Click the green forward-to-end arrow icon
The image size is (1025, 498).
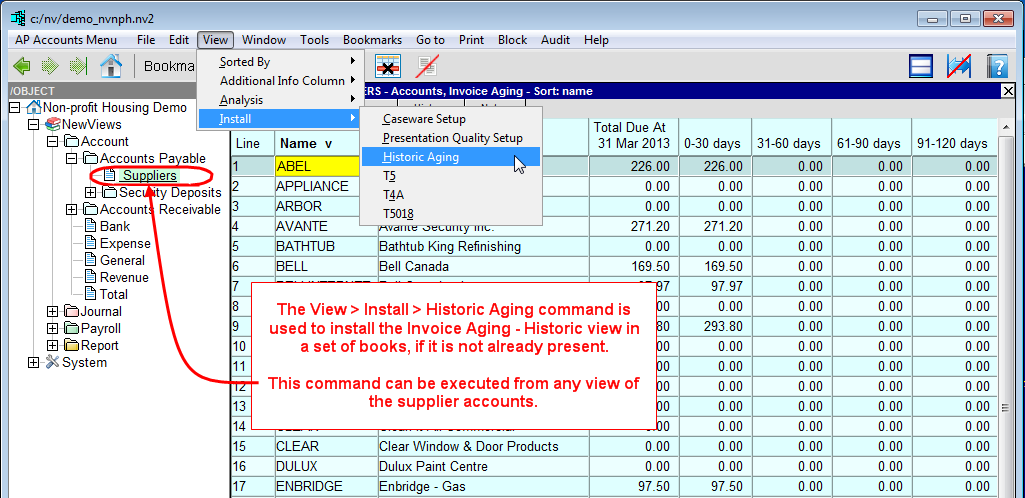point(78,66)
